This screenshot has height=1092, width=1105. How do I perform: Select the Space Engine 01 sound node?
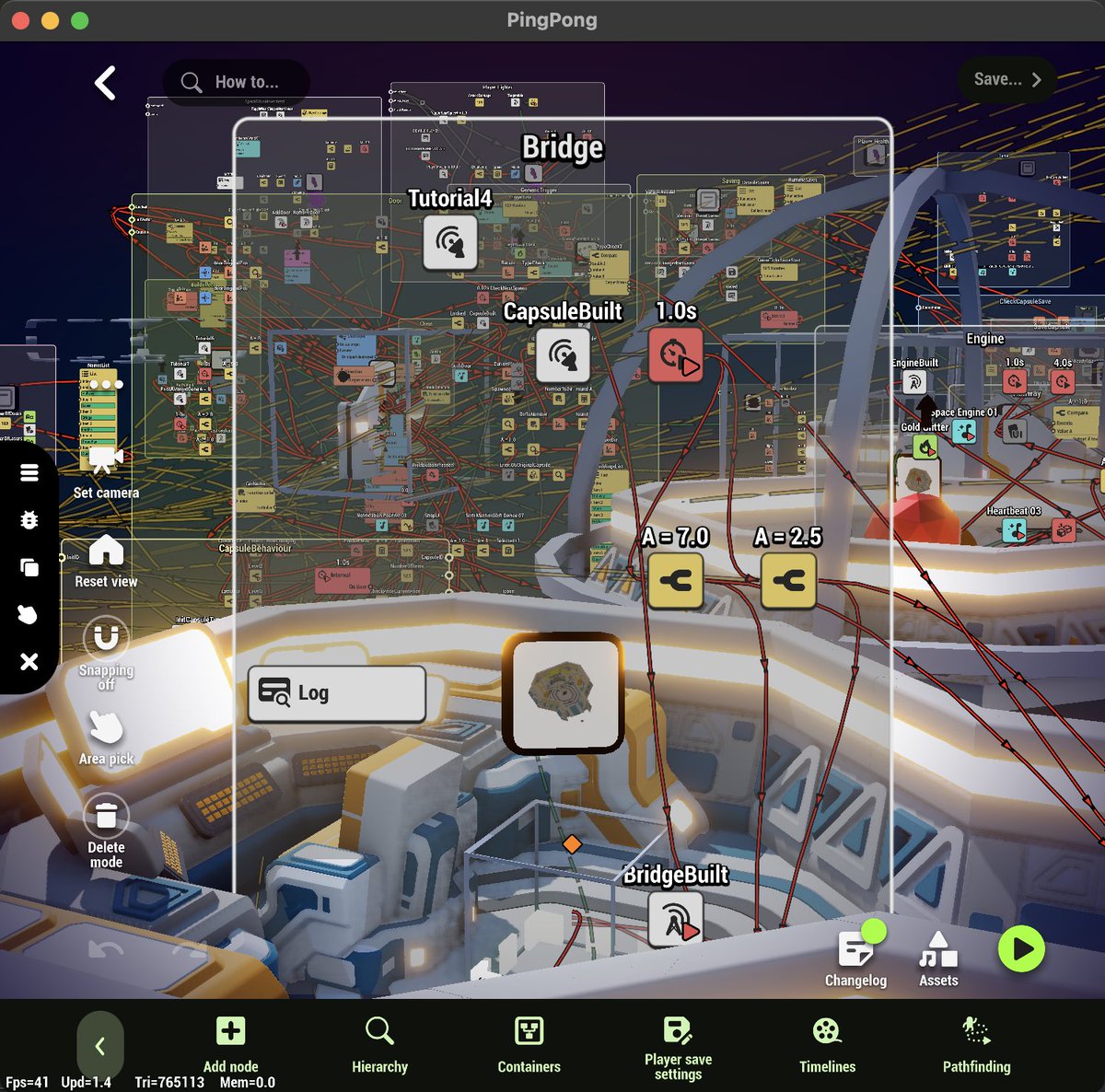[x=964, y=431]
